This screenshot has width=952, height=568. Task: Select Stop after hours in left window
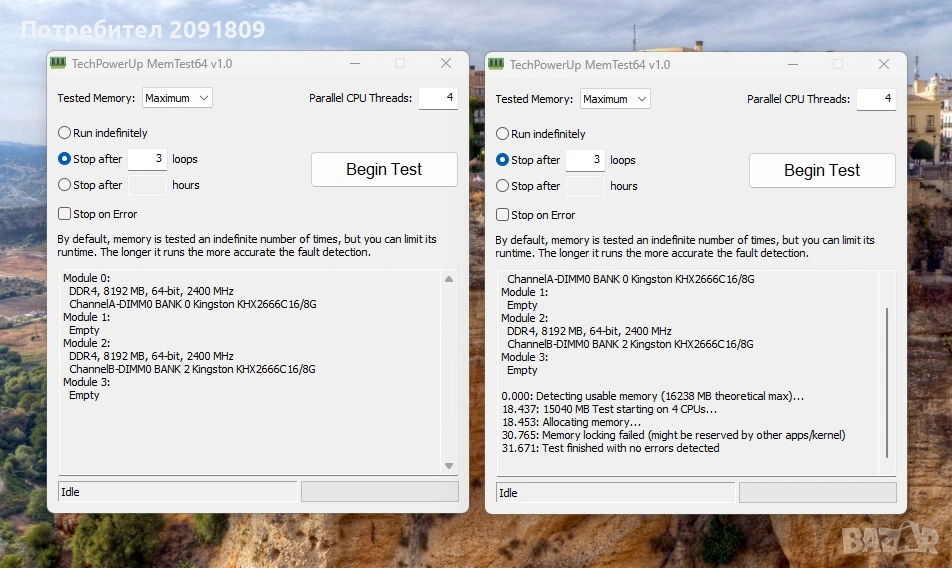coord(65,185)
